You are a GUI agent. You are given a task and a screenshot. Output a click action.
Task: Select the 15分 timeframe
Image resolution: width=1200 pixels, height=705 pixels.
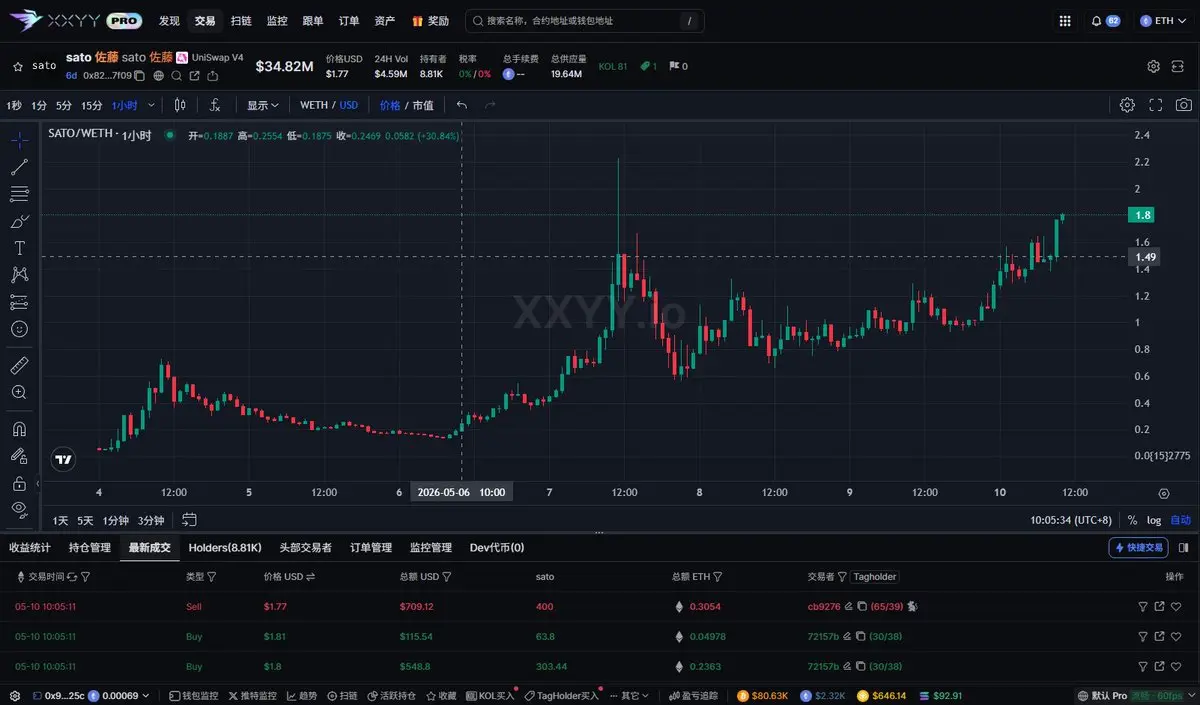(x=92, y=105)
